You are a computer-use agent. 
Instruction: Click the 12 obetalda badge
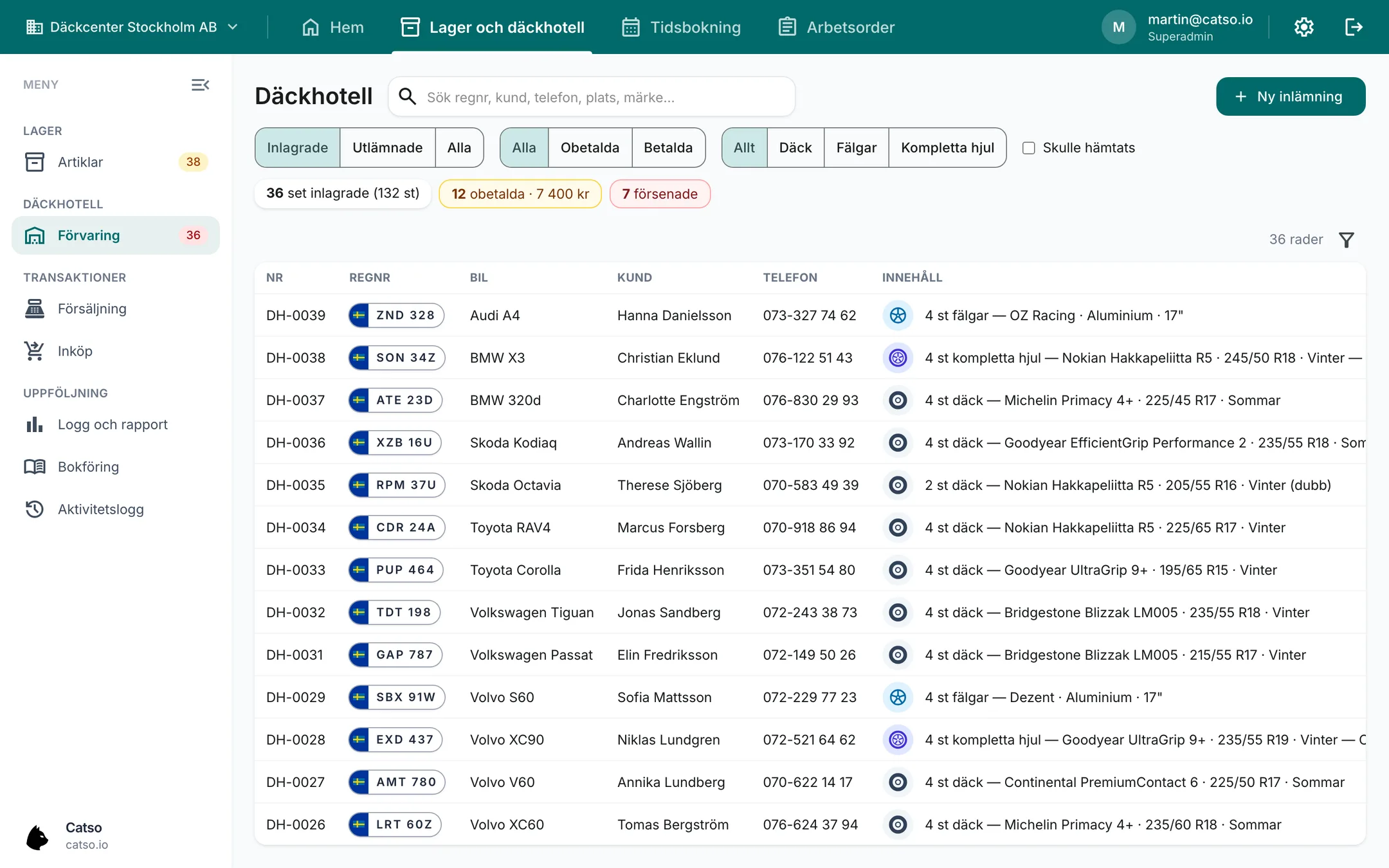point(520,194)
